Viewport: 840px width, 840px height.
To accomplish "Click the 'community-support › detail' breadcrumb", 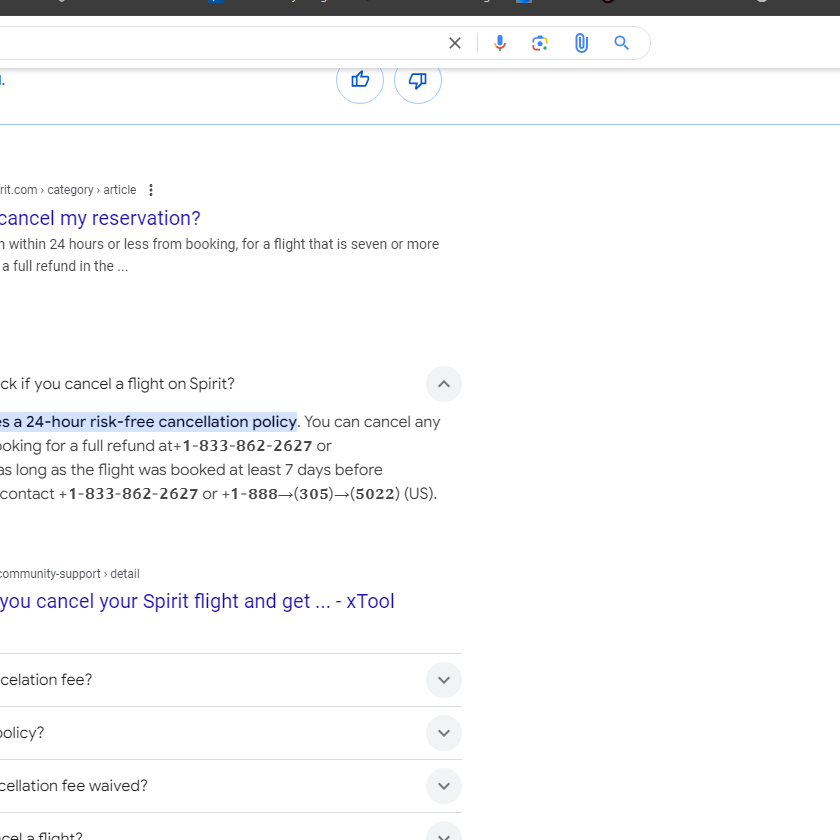I will [70, 574].
